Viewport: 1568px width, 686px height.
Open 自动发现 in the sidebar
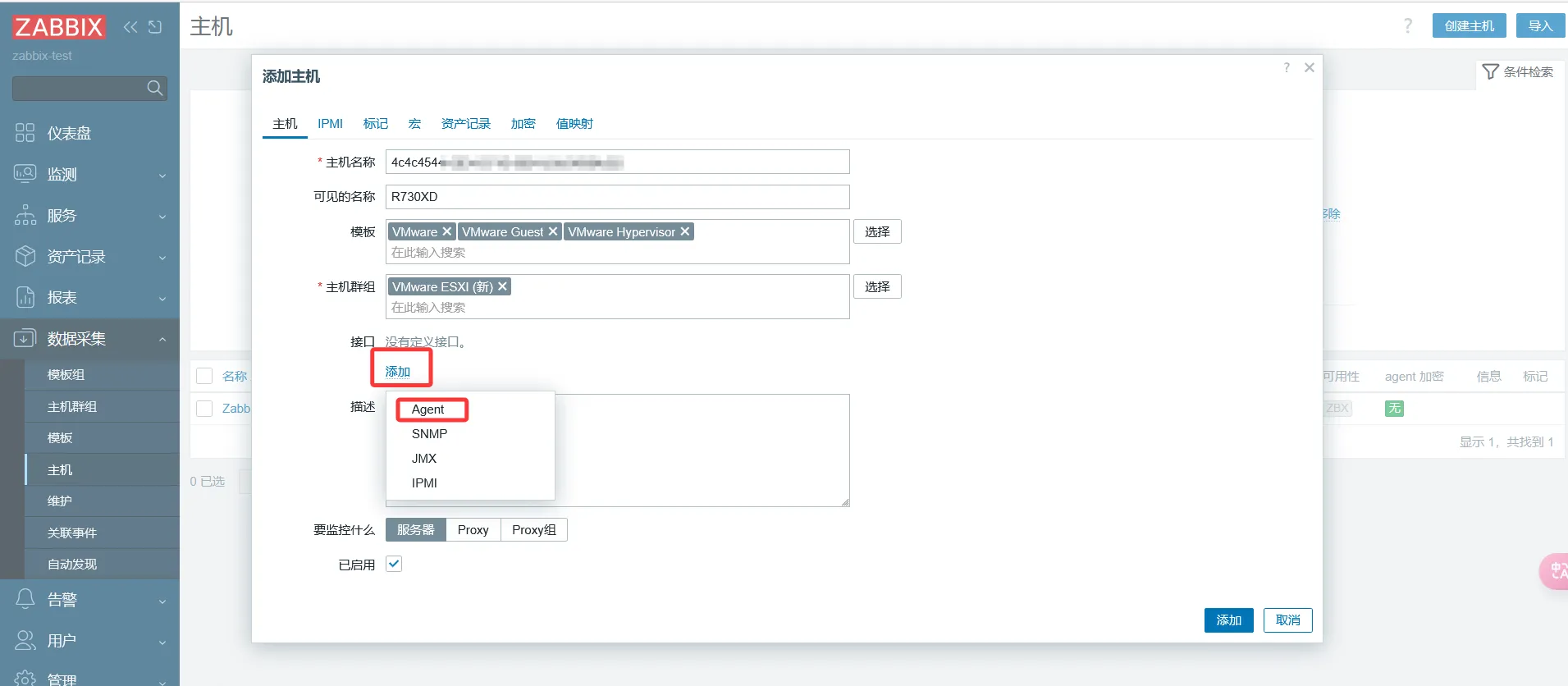[102, 564]
